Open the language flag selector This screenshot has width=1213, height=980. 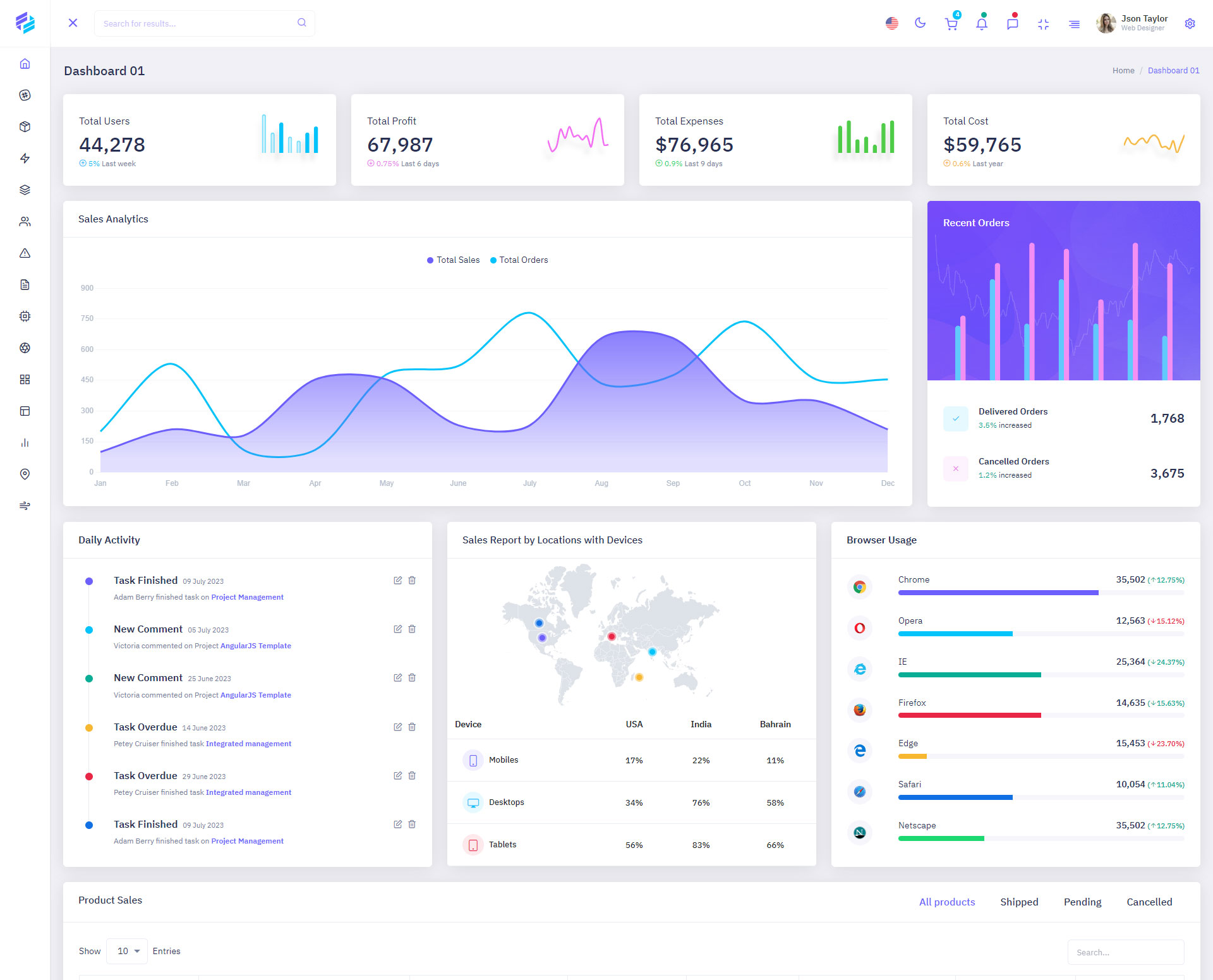point(891,23)
